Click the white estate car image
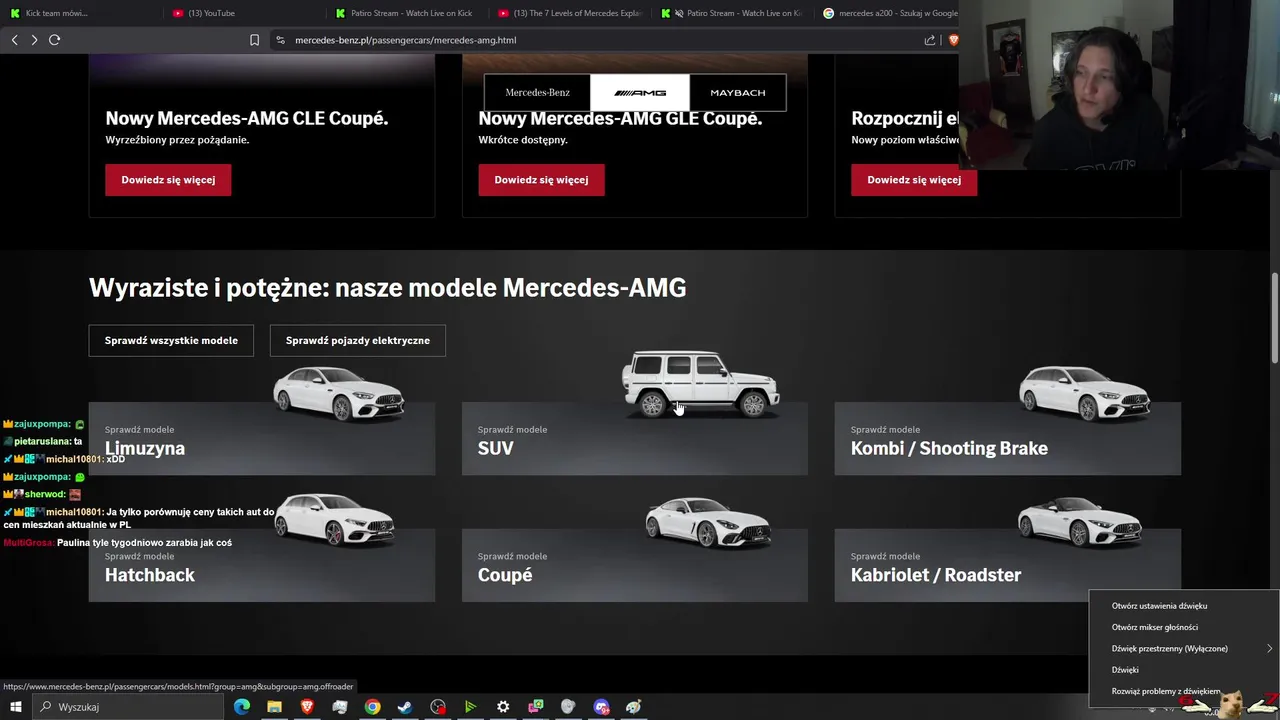The height and width of the screenshot is (720, 1280). point(1085,393)
